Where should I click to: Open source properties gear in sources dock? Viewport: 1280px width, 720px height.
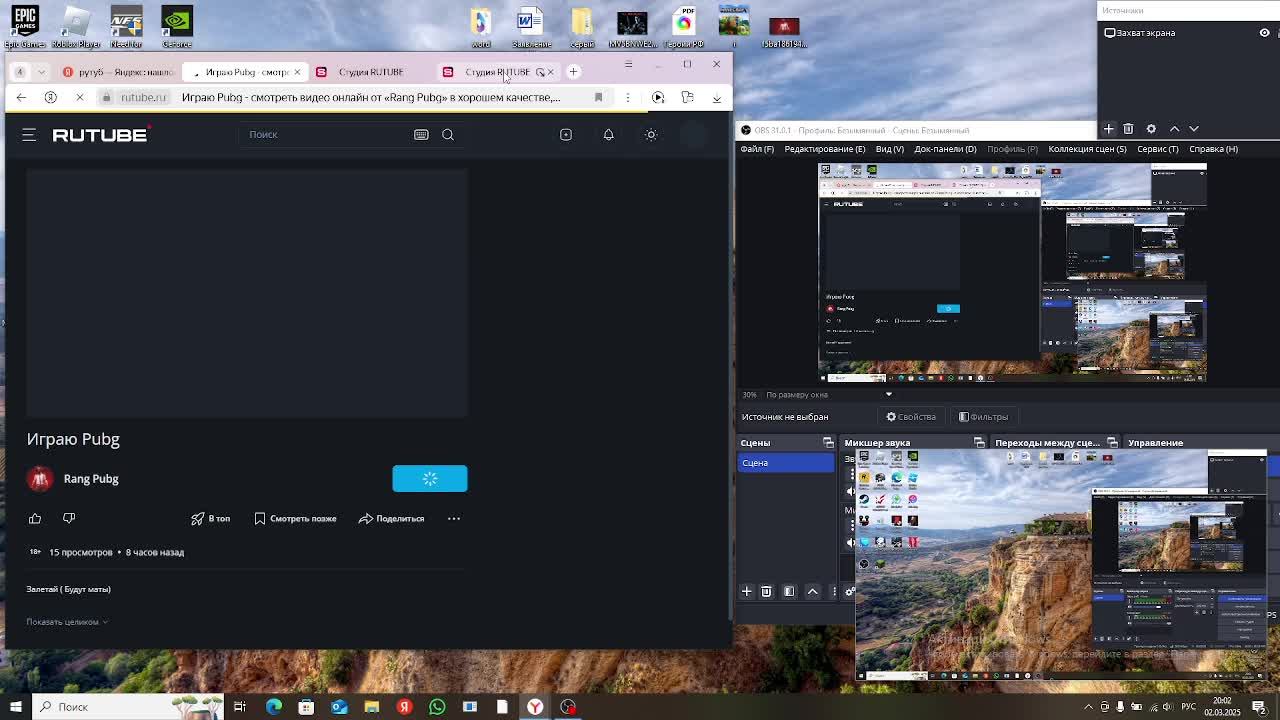click(1151, 129)
